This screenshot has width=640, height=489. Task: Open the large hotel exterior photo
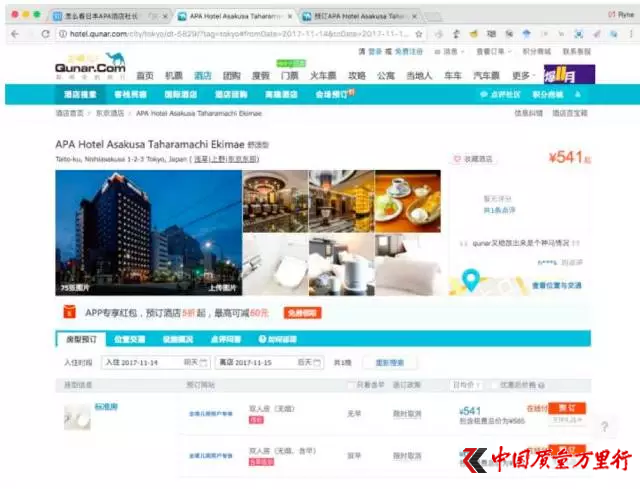click(x=149, y=233)
